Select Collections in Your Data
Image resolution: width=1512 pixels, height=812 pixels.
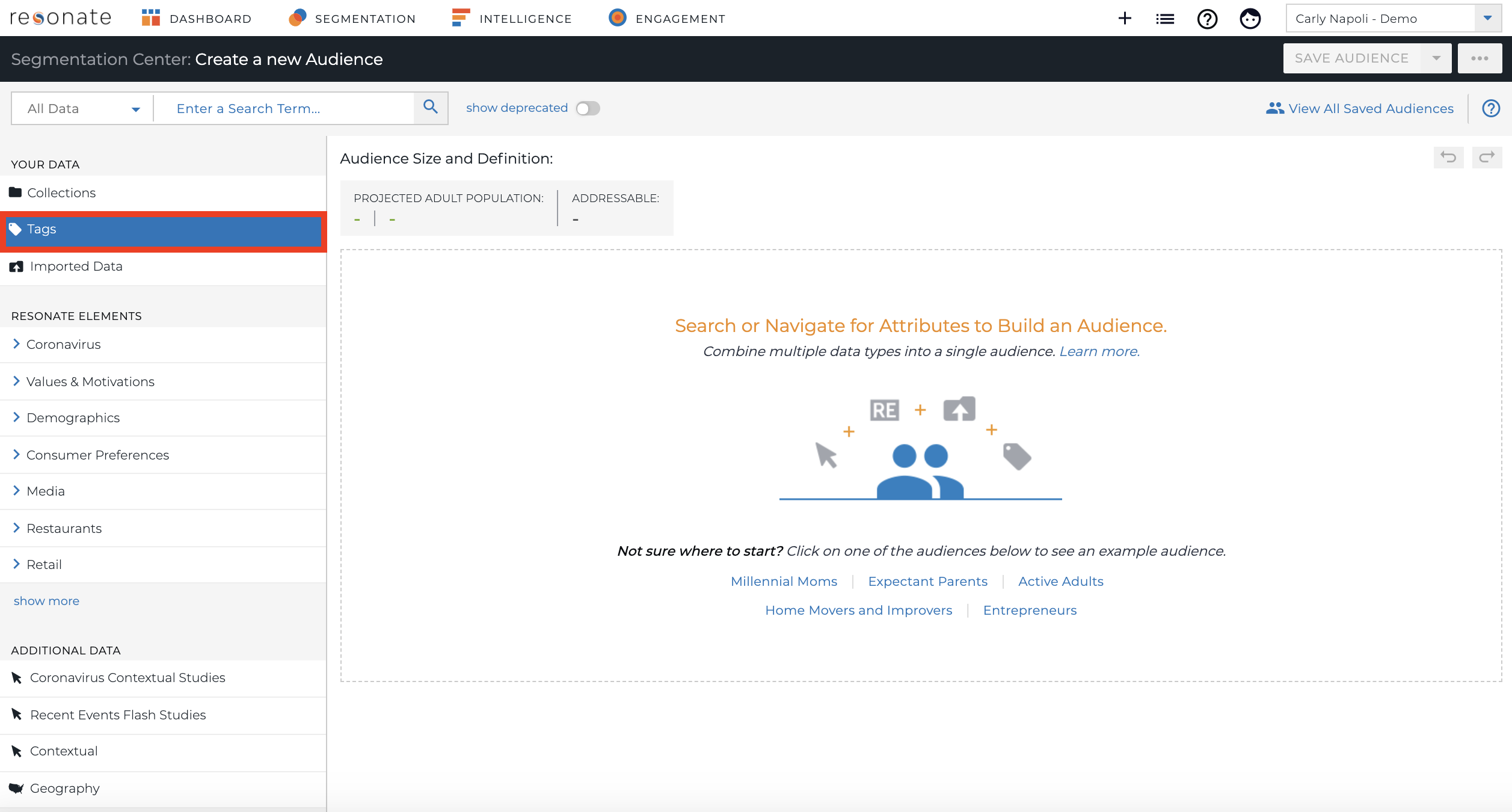coord(163,192)
